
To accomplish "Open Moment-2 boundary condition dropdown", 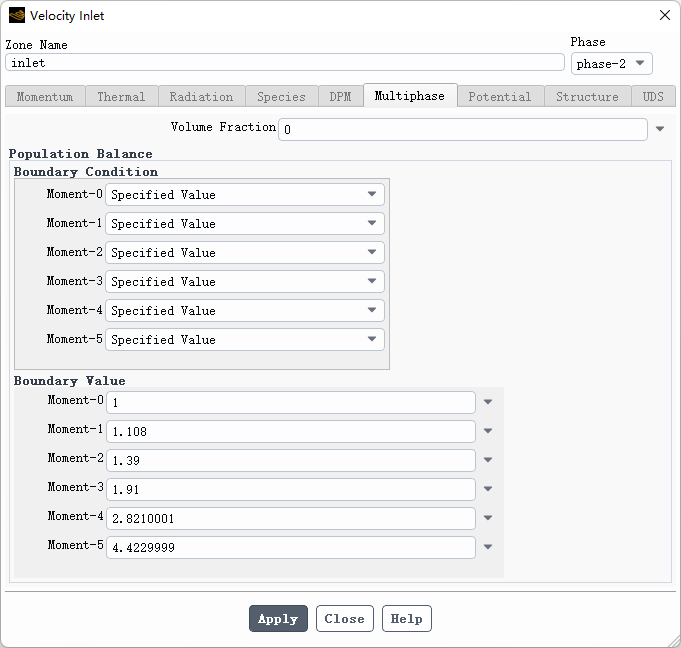I will 245,252.
